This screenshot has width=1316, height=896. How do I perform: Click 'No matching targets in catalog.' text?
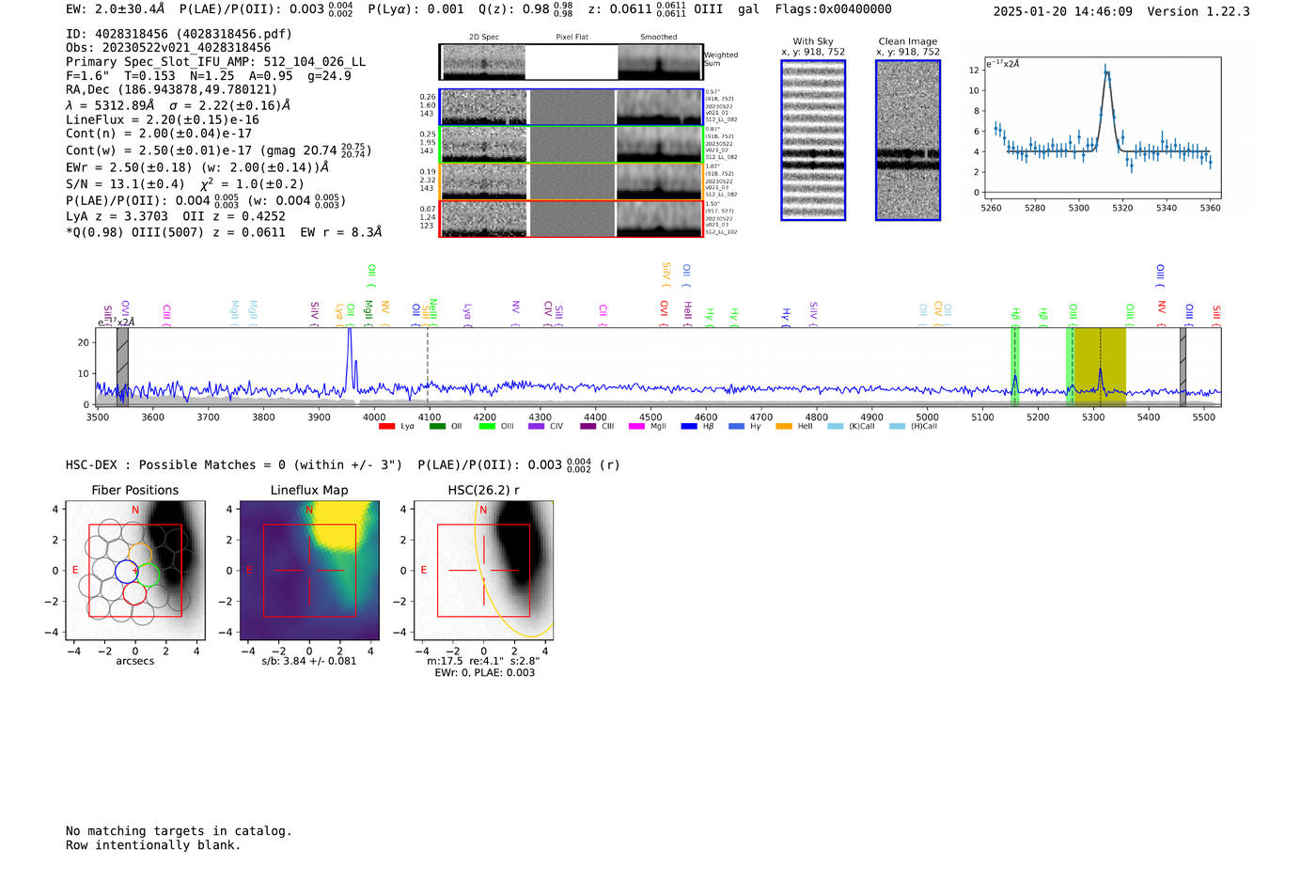[179, 831]
